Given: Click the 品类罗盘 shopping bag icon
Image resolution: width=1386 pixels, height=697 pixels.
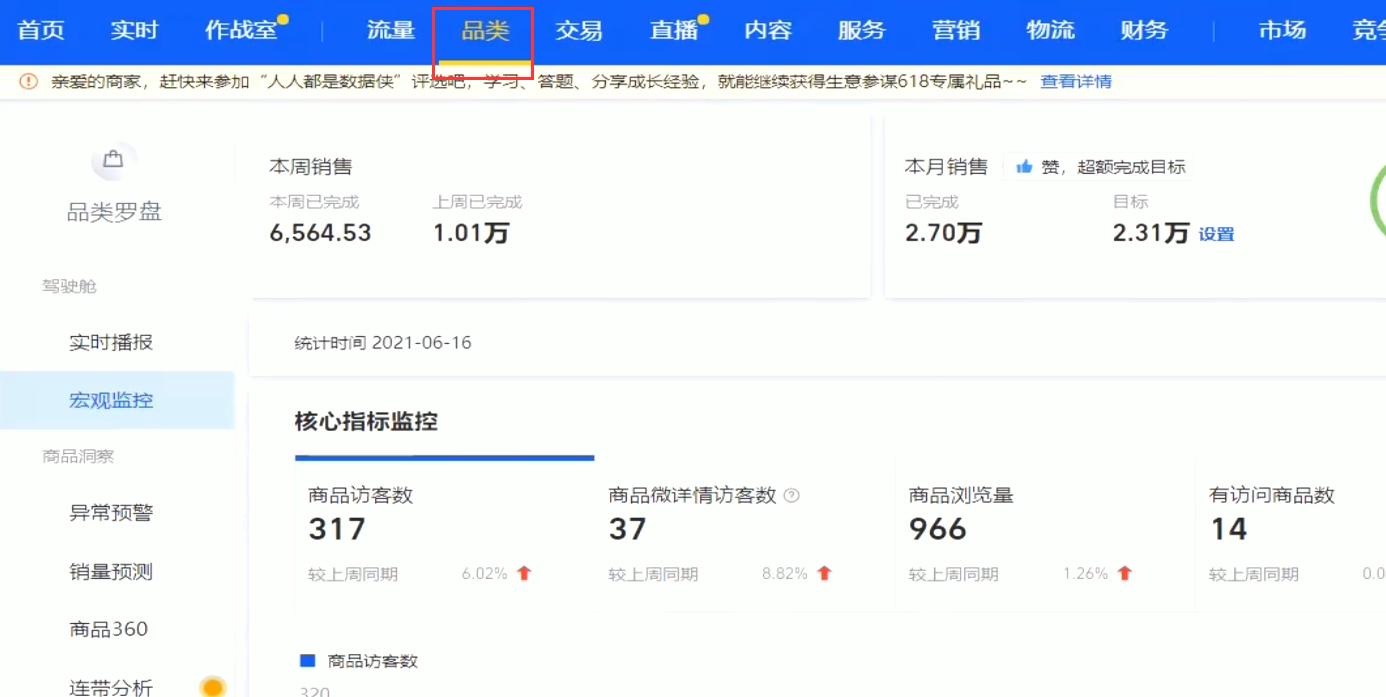Looking at the screenshot, I should tap(113, 158).
